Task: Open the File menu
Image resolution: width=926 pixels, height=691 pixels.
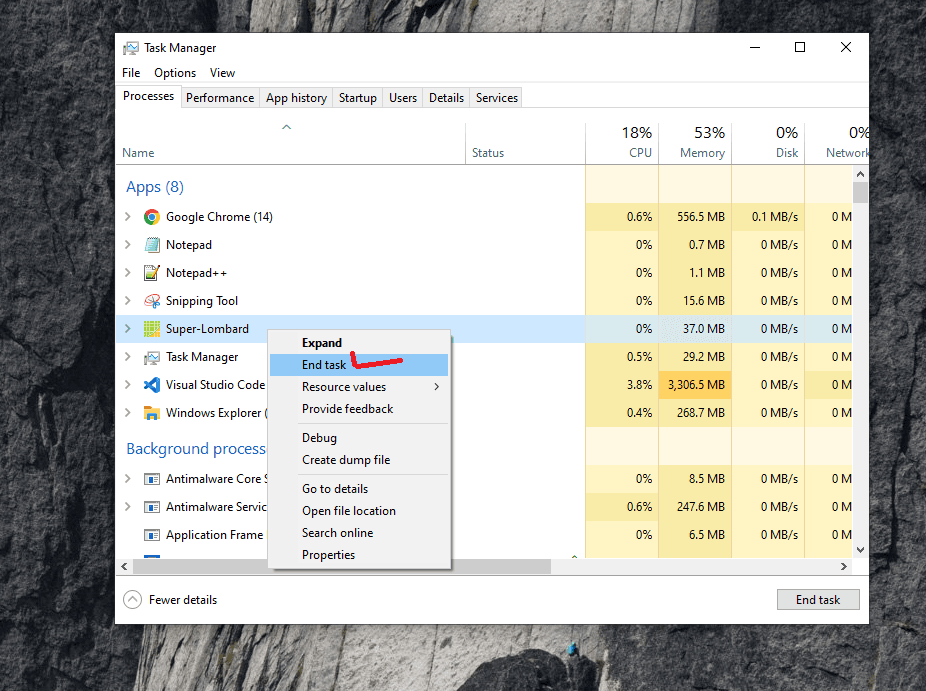Action: [x=131, y=73]
